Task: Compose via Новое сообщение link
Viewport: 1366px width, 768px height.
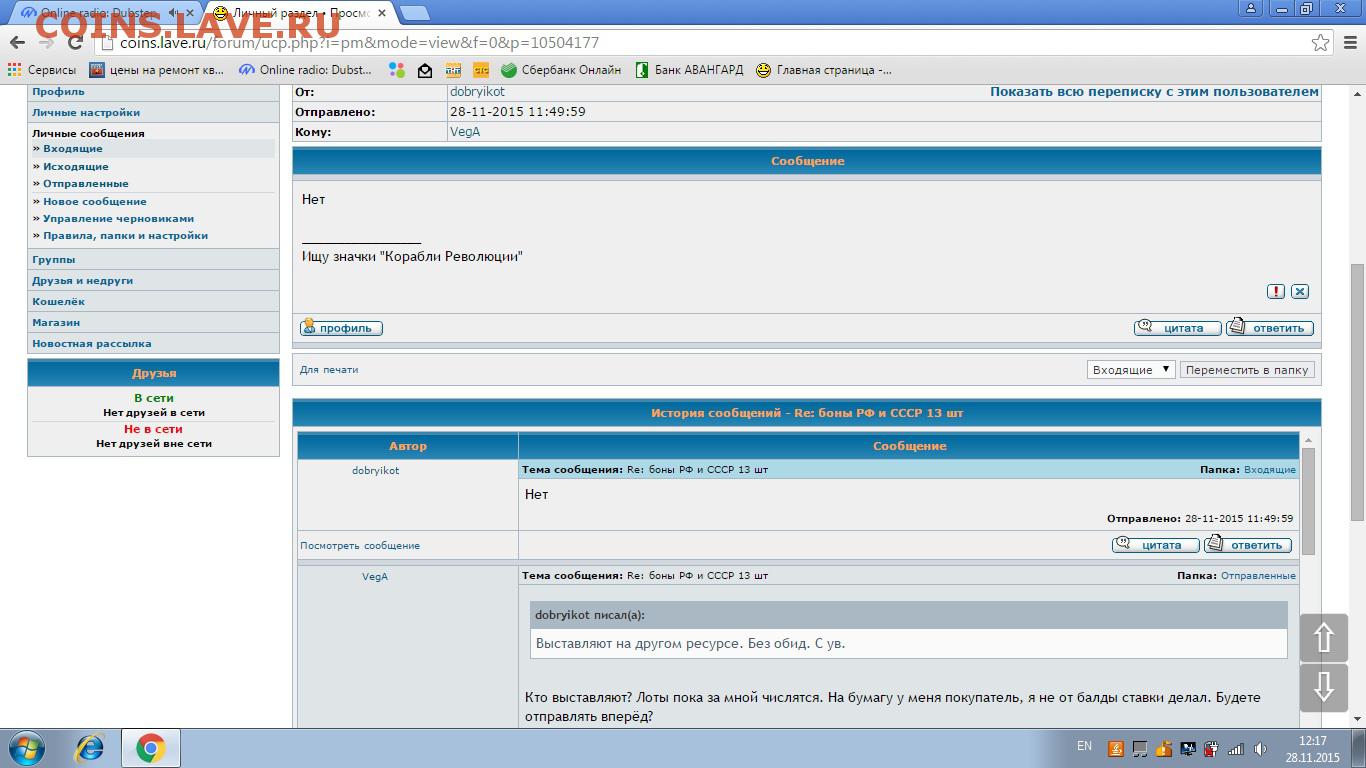Action: (x=94, y=202)
